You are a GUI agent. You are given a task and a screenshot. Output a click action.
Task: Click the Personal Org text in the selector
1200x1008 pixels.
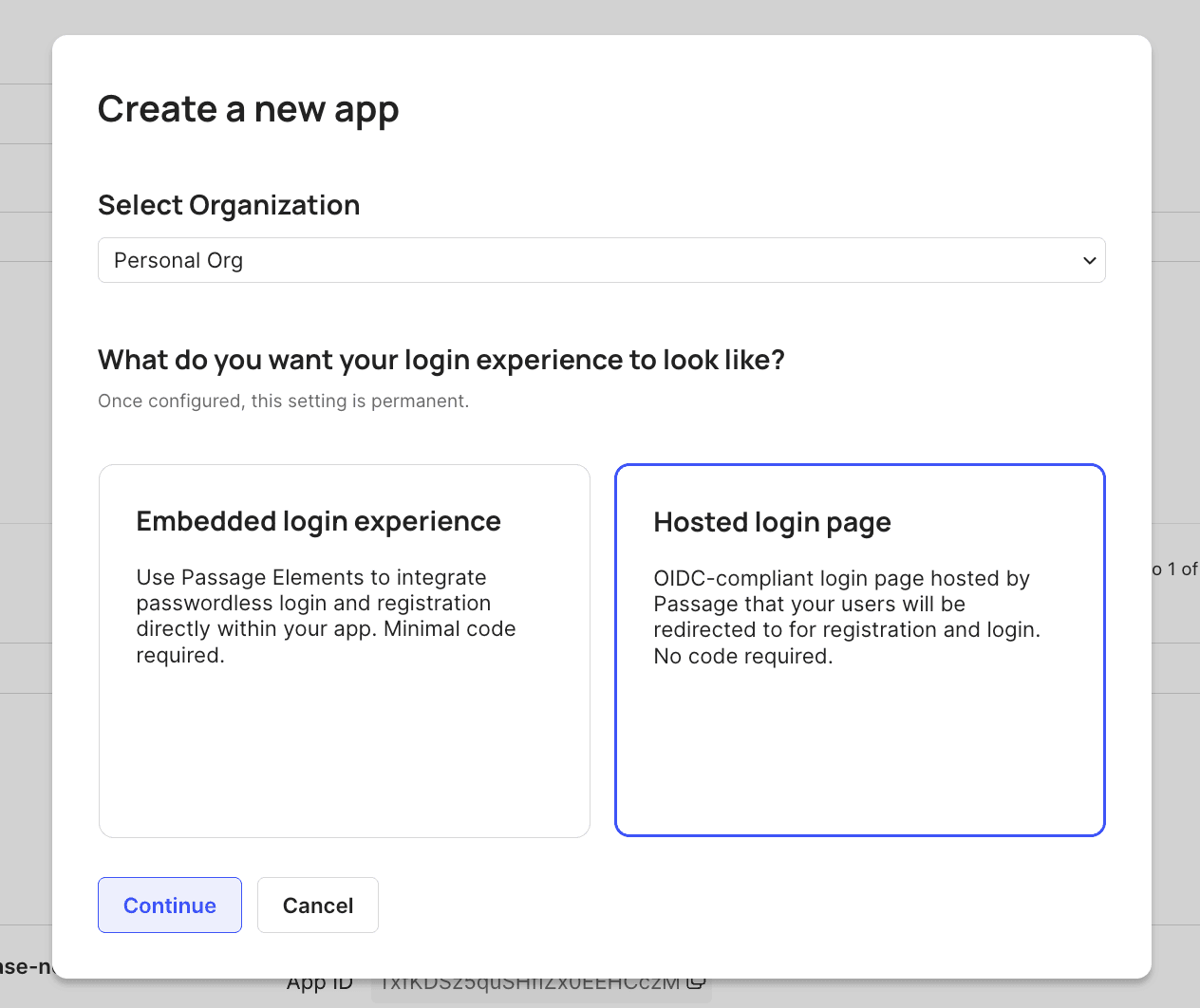pos(178,259)
